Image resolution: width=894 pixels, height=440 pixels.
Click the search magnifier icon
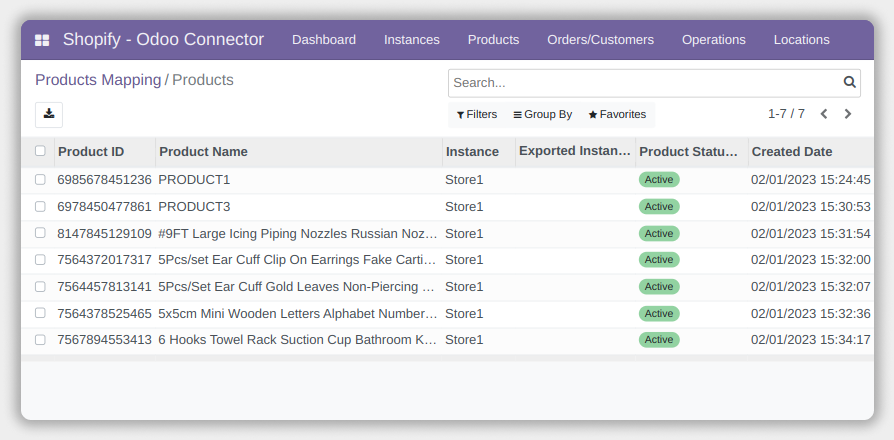point(850,83)
